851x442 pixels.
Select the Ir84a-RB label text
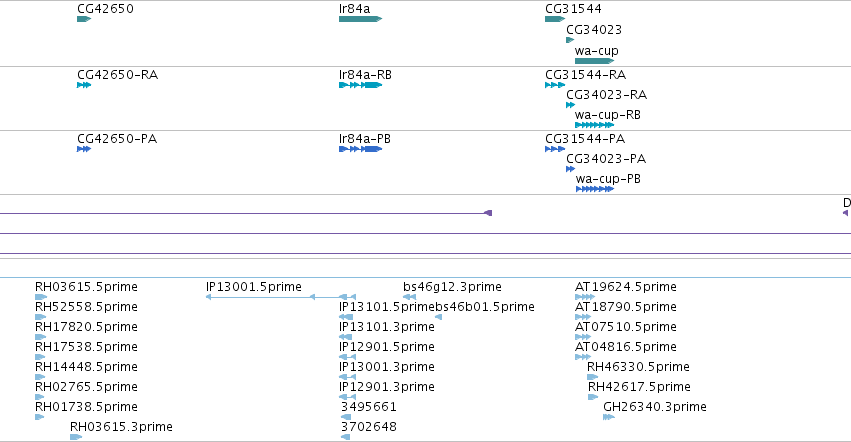(365, 74)
